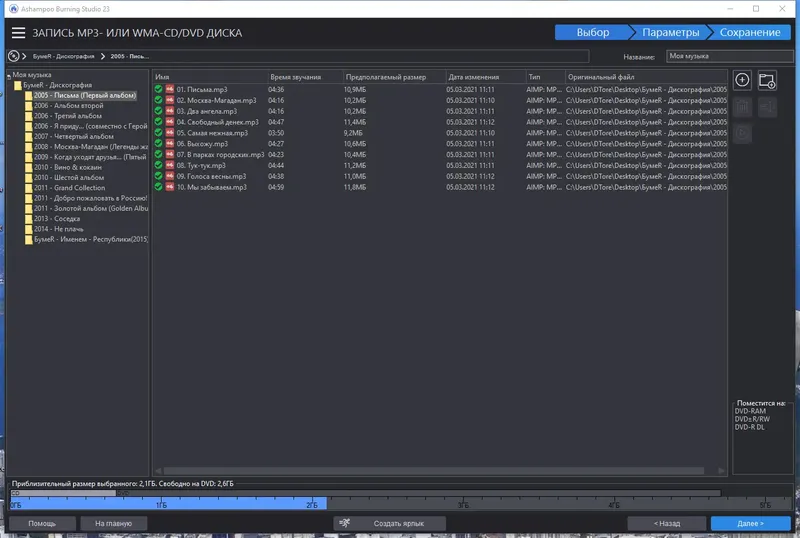The height and width of the screenshot is (538, 800).
Task: Sort by the Тип column header
Action: point(545,77)
